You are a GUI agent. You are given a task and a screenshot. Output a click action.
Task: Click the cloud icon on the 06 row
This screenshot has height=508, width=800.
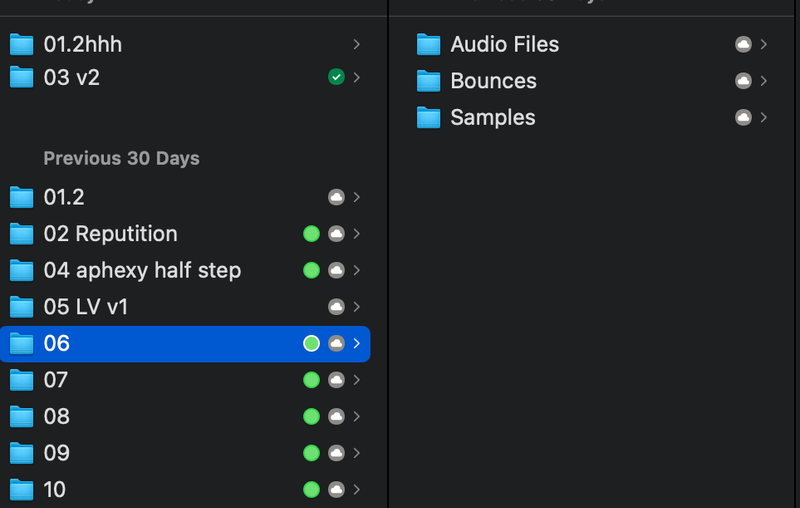[336, 343]
